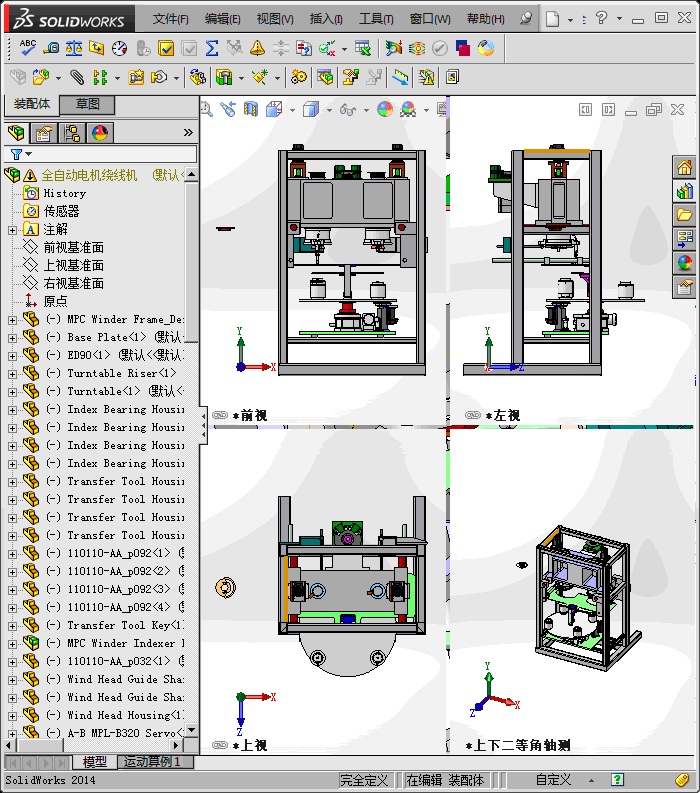Click the New document icon

553,19
